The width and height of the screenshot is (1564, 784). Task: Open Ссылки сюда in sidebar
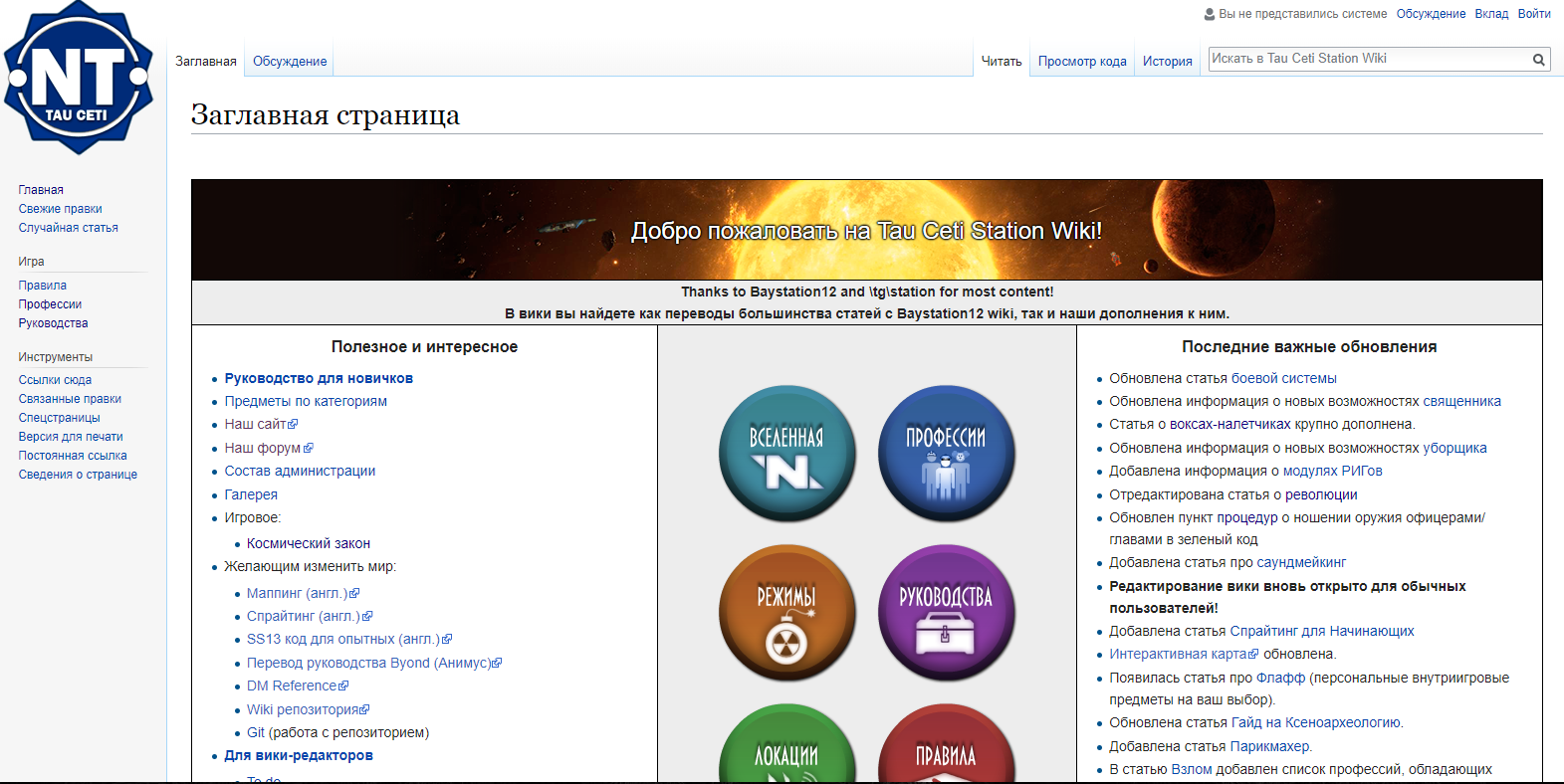pos(55,380)
